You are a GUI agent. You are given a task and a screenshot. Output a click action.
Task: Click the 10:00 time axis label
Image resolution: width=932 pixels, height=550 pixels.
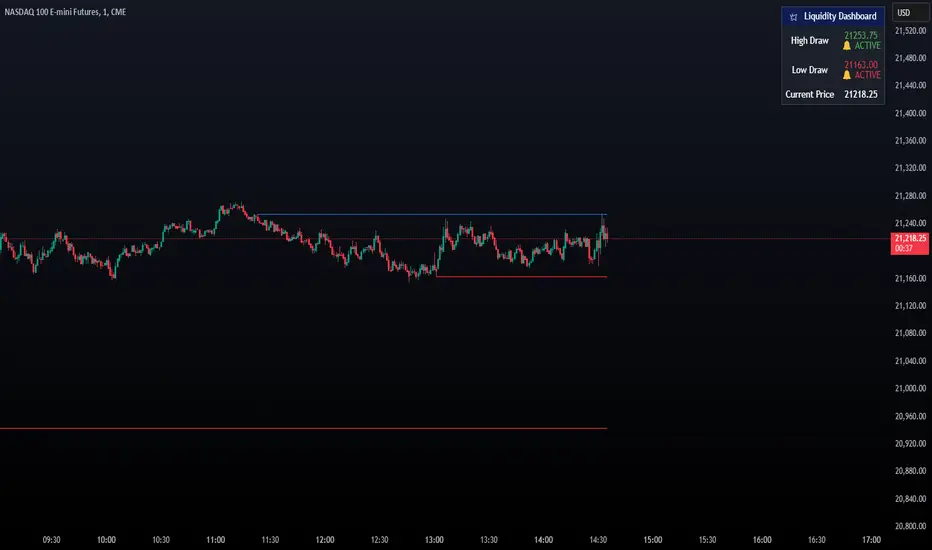[106, 540]
